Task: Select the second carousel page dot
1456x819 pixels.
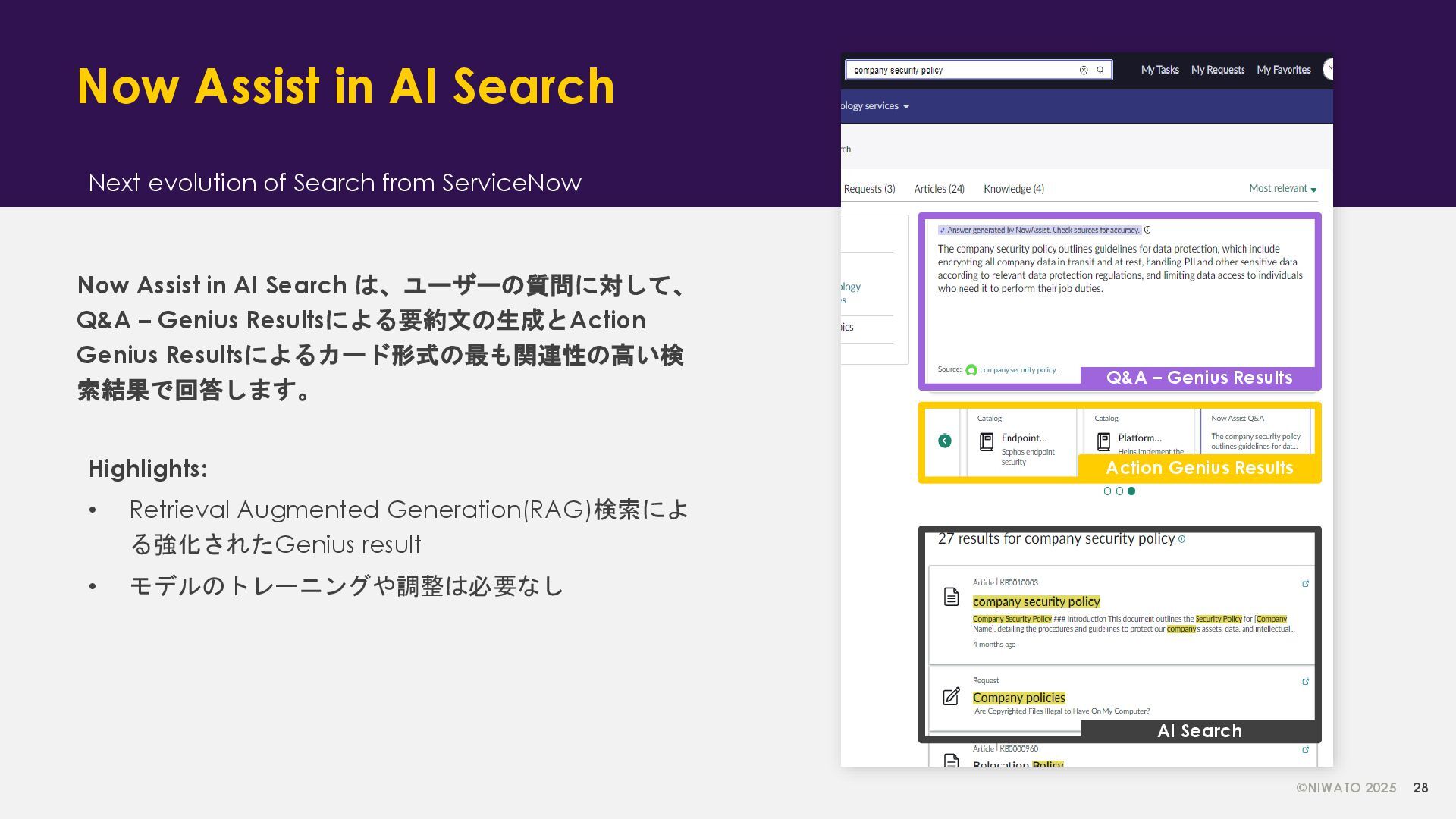Action: (x=1119, y=491)
